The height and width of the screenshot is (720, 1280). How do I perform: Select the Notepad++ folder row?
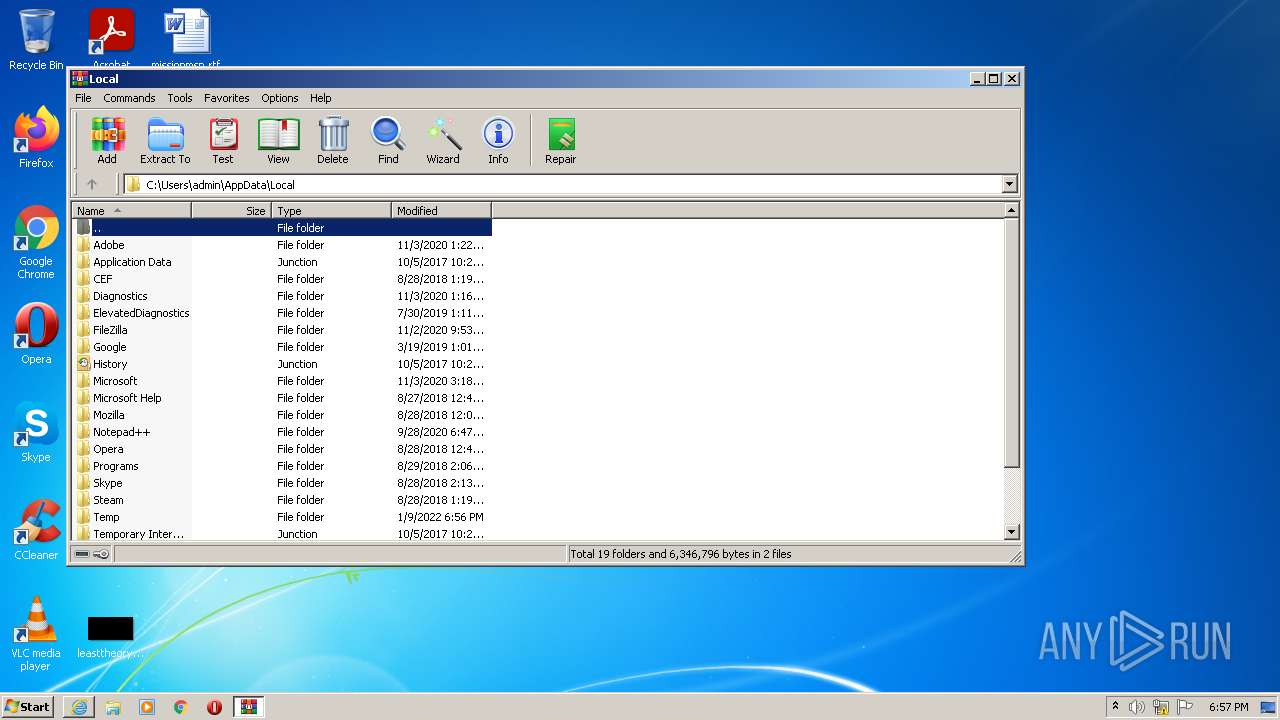pyautogui.click(x=282, y=432)
